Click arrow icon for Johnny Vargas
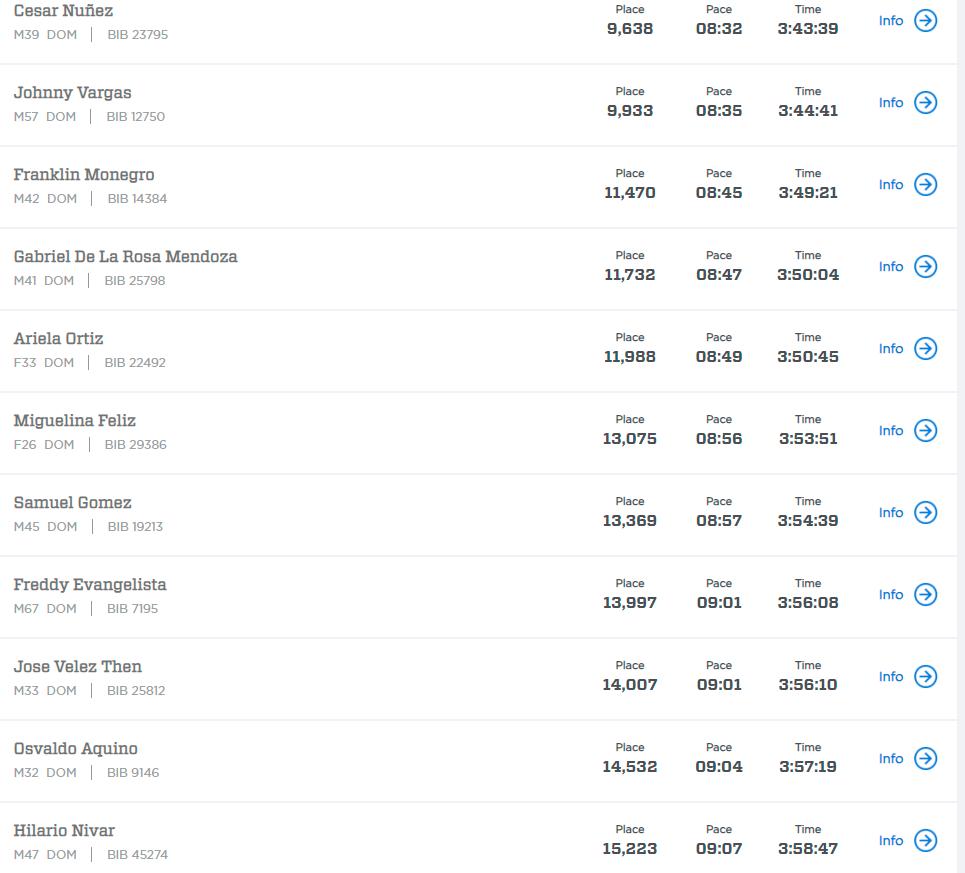965x873 pixels. click(926, 103)
